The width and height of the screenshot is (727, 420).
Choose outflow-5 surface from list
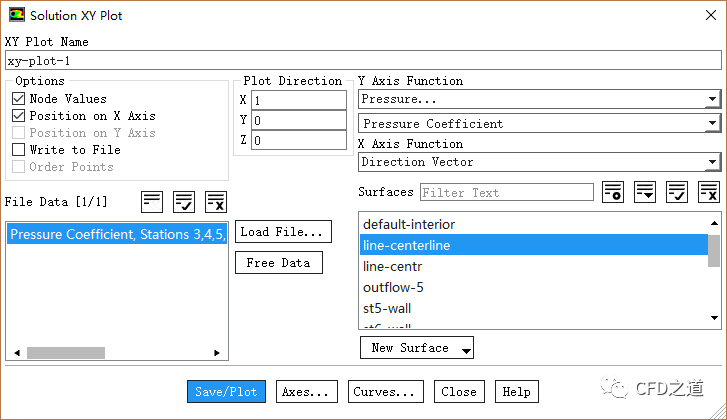(x=393, y=287)
